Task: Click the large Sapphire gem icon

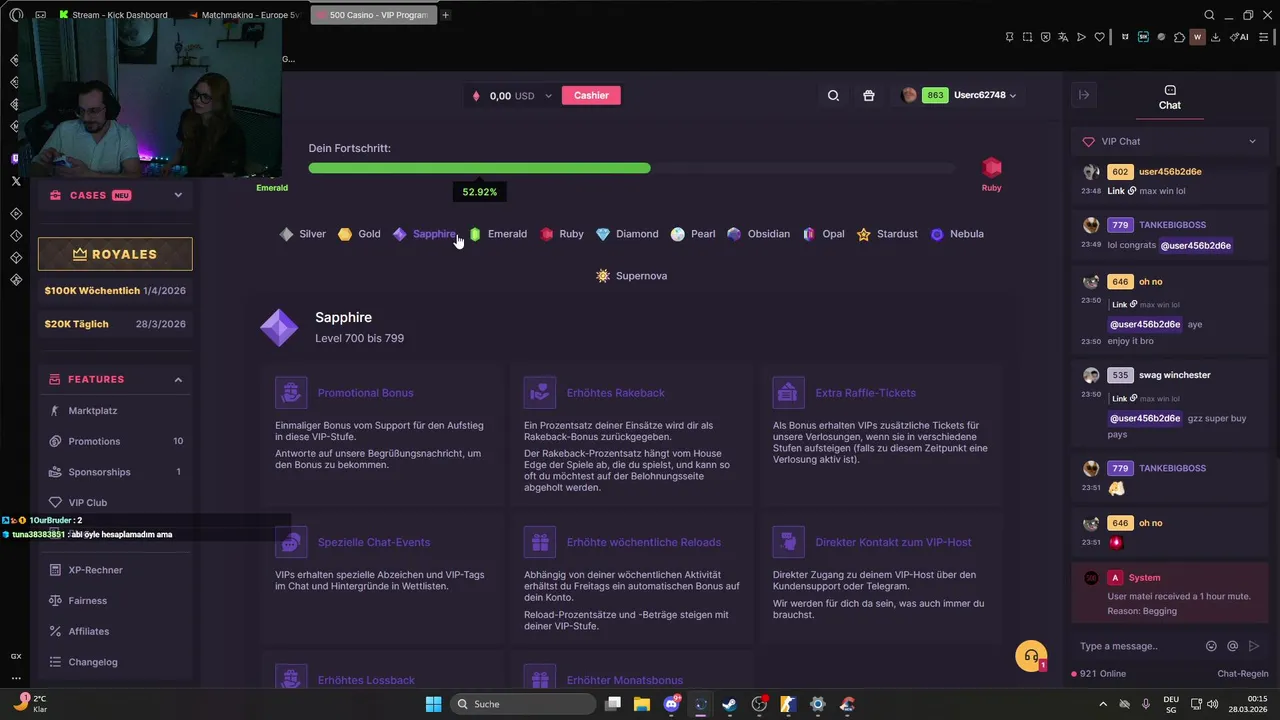Action: click(x=279, y=328)
